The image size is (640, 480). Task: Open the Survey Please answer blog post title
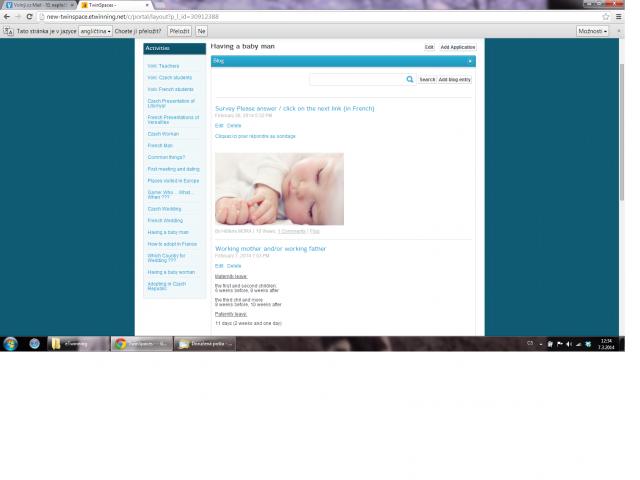295,109
